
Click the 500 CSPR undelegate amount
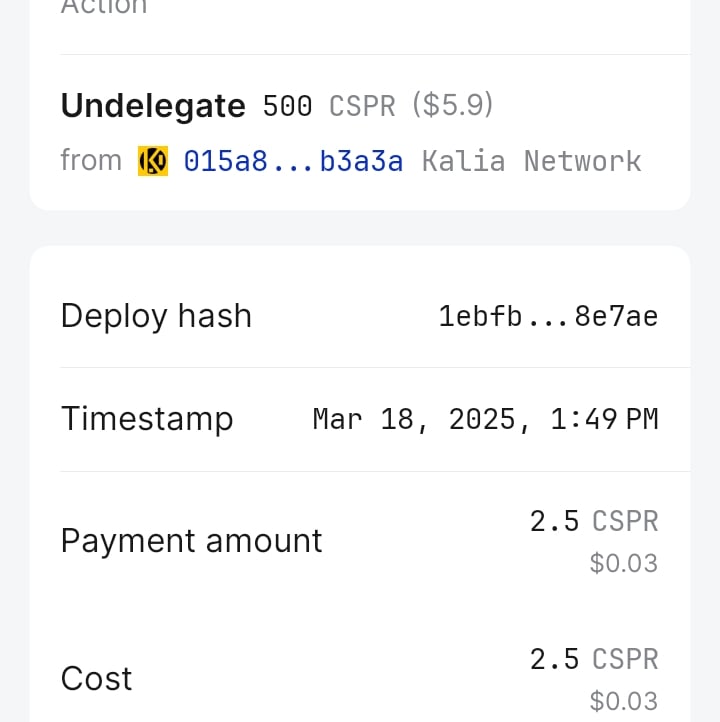point(329,106)
